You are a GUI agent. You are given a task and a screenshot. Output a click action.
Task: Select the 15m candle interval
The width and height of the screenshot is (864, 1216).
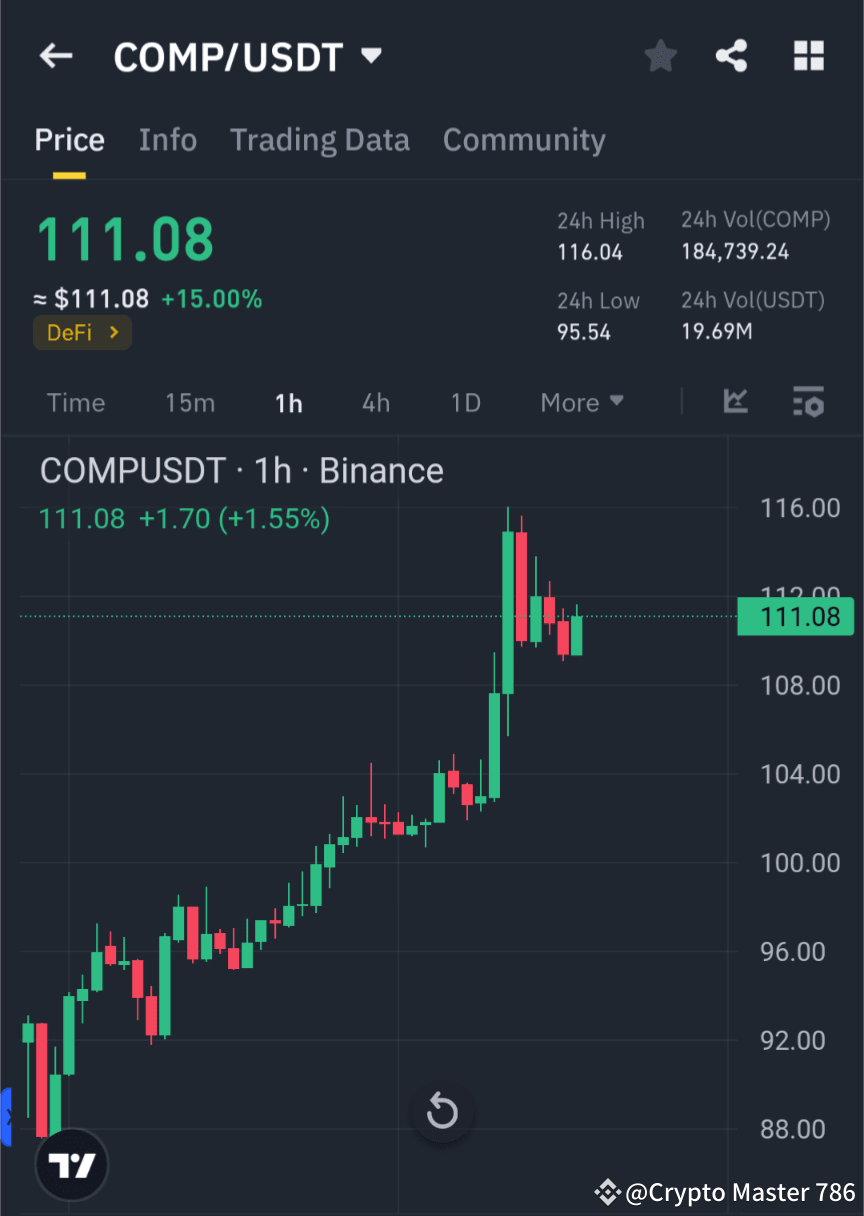click(190, 402)
